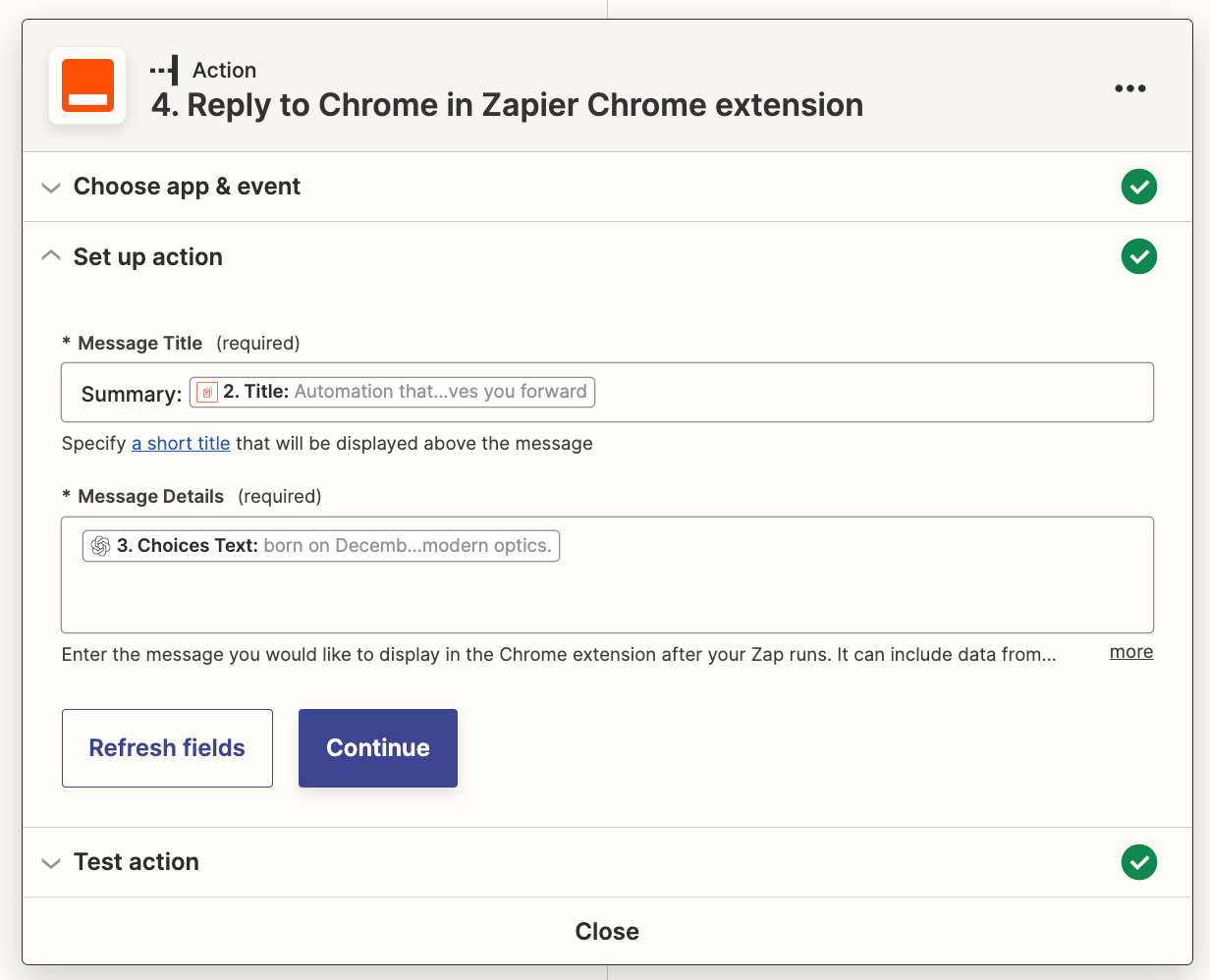Open the Choose app & event section
Screen dimensions: 1210x980
point(187,187)
